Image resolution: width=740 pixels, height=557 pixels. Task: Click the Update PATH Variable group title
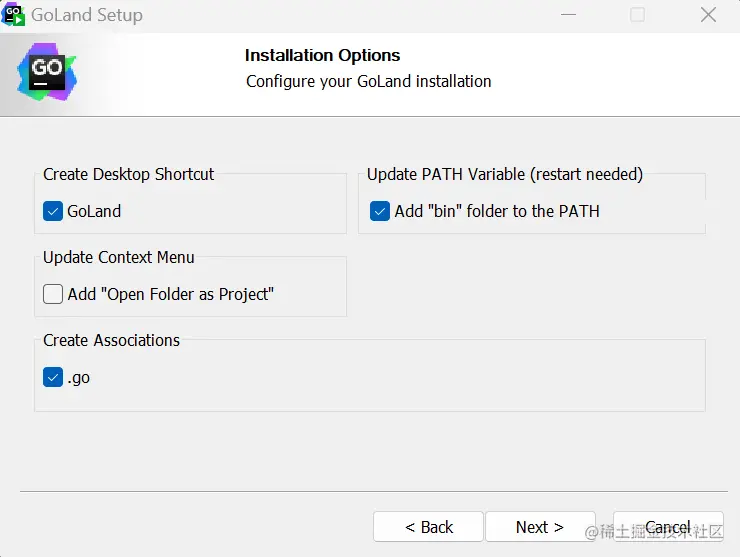tap(505, 174)
